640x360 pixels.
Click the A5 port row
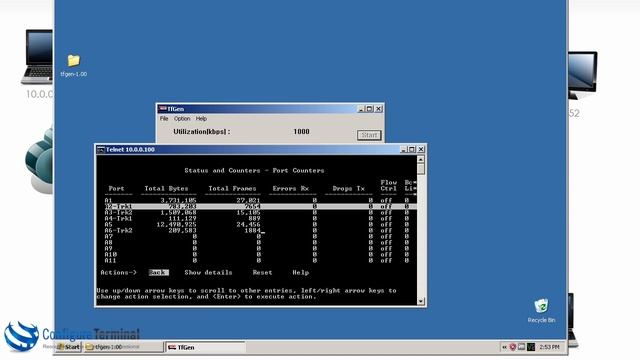click(257, 224)
